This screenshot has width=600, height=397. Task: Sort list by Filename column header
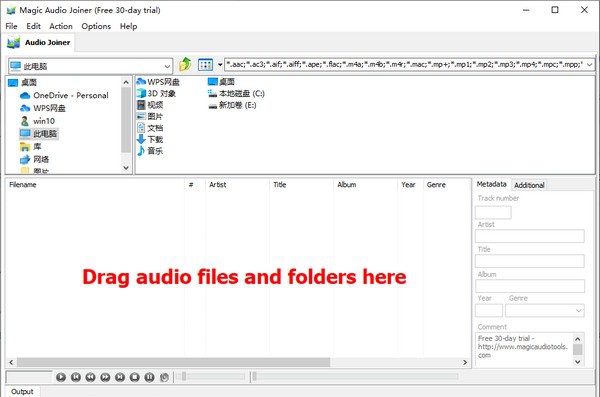(95, 185)
